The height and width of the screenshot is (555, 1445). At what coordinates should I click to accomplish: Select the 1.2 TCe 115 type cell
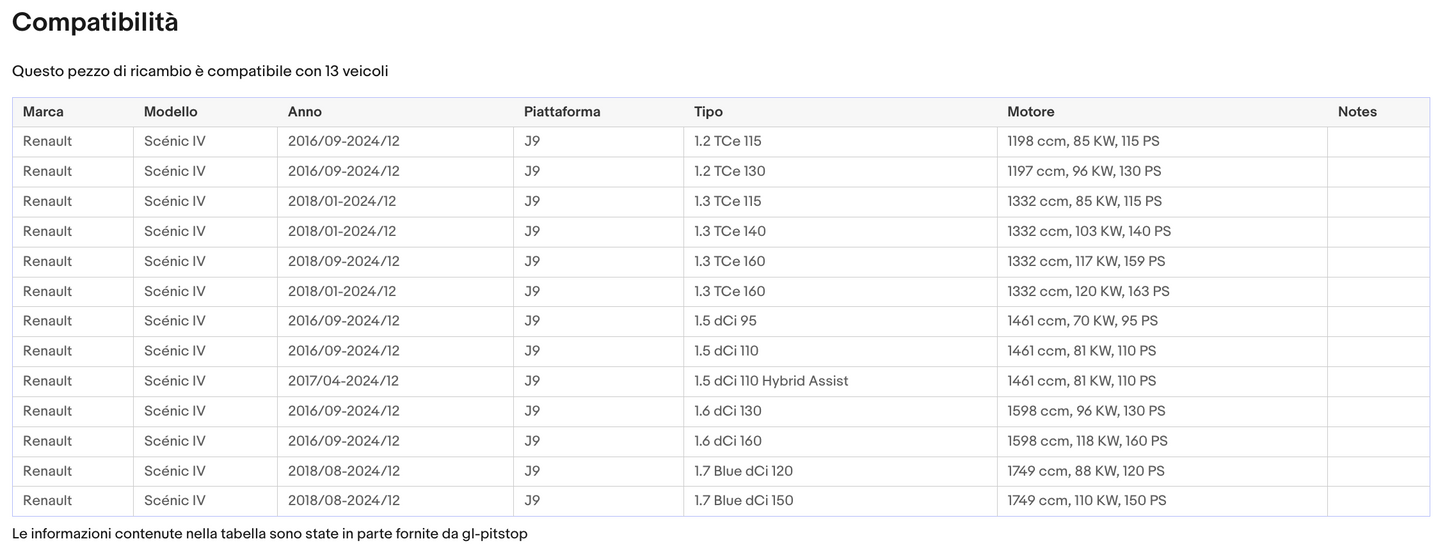coord(727,141)
